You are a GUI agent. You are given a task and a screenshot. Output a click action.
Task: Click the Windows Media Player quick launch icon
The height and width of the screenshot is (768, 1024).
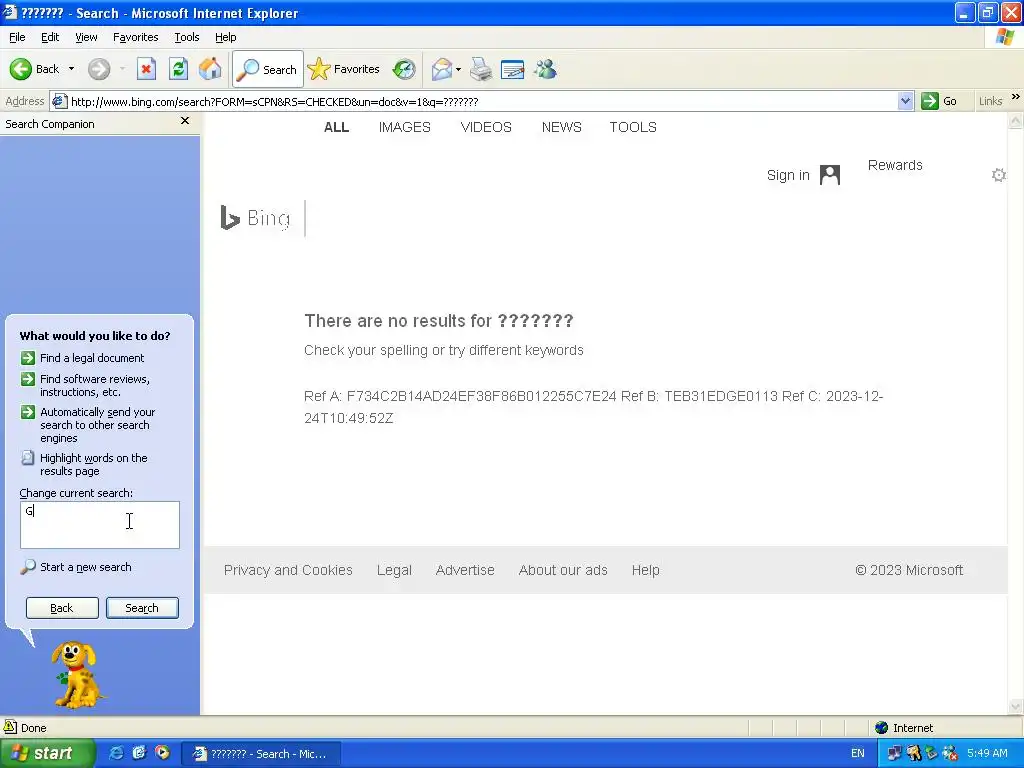click(x=162, y=753)
